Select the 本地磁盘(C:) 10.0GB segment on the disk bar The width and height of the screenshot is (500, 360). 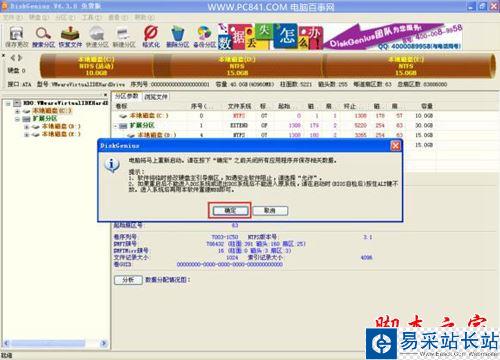[x=96, y=66]
